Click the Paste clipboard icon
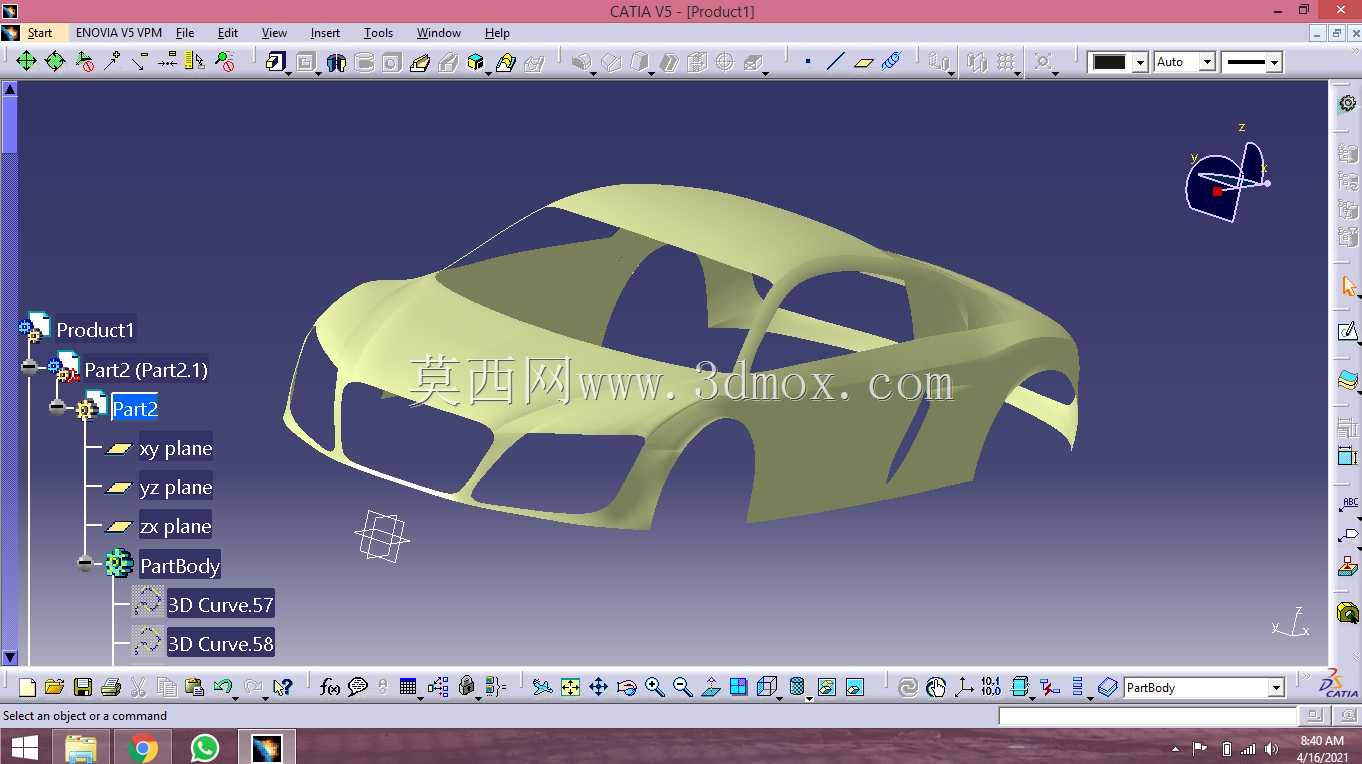 [194, 687]
